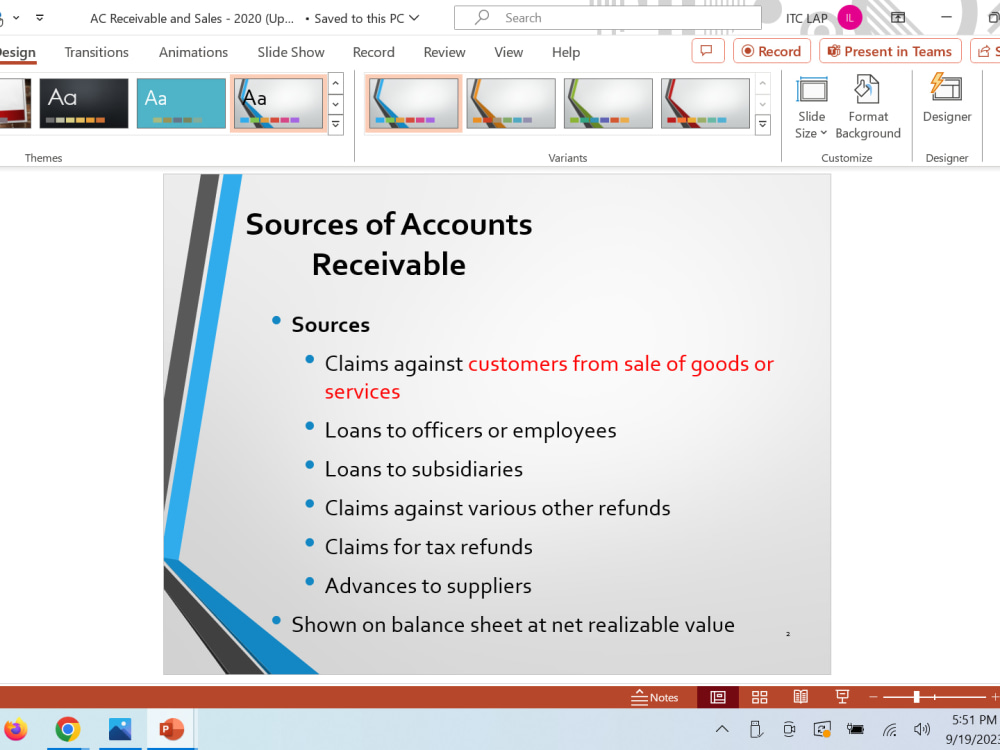Switch to Normal view icon
This screenshot has height=750, width=1000.
pos(718,697)
